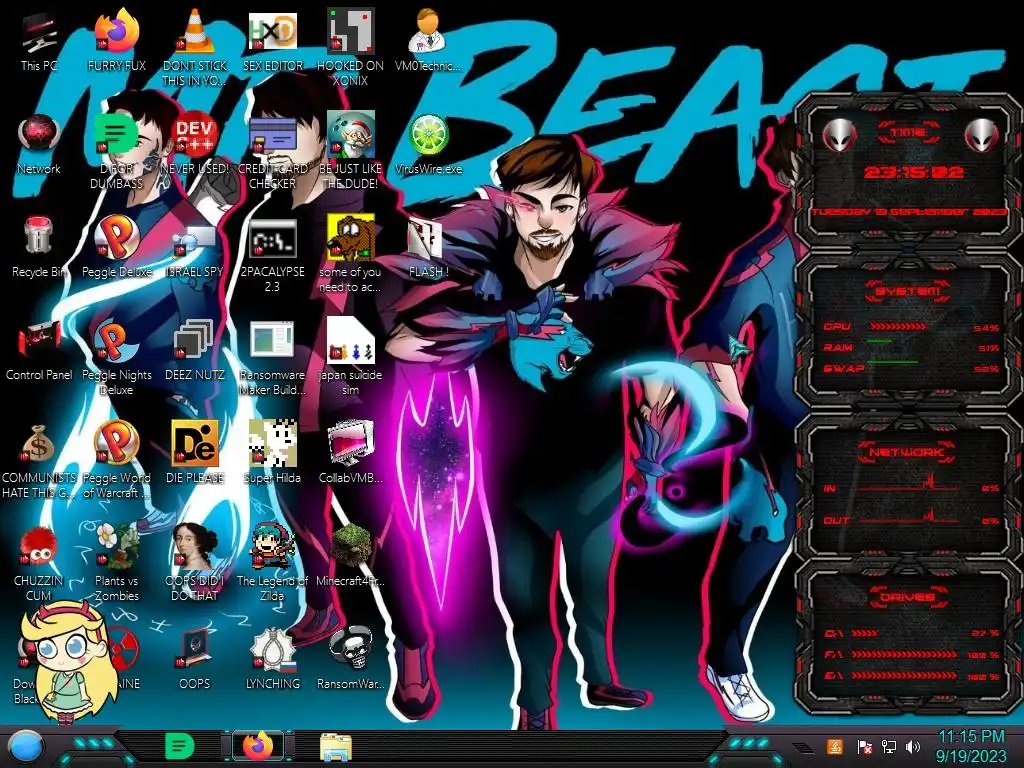Viewport: 1024px width, 768px height.
Task: Open the Start menu orb
Action: (x=25, y=747)
